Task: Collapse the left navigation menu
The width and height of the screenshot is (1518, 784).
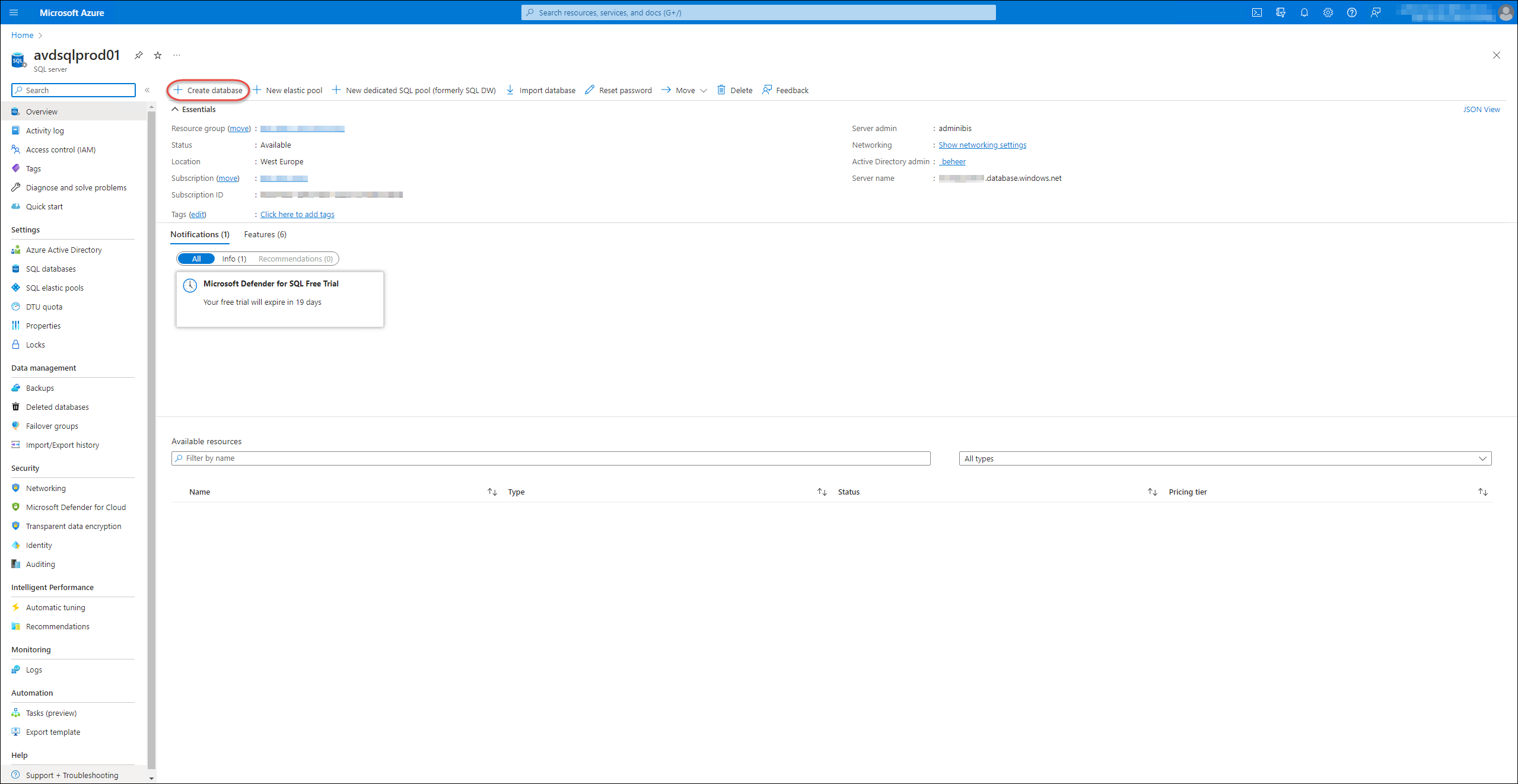Action: pos(147,90)
